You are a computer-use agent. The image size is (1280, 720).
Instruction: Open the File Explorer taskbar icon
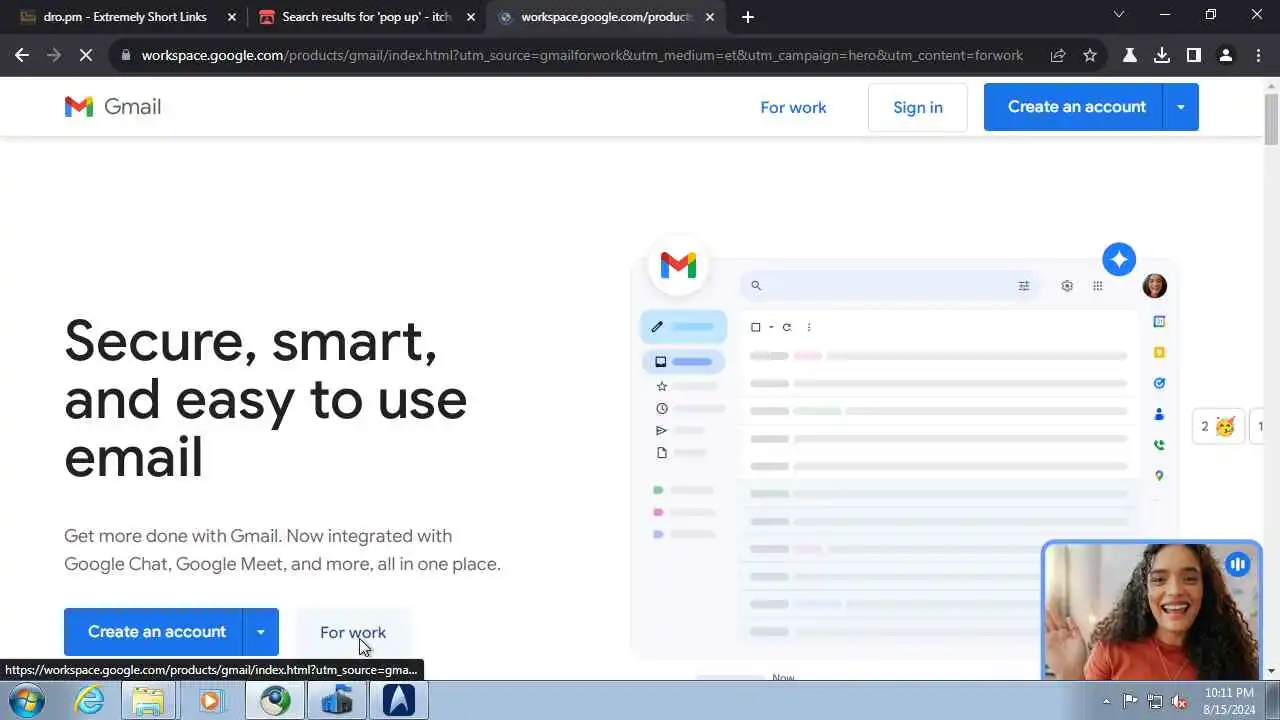(x=148, y=700)
